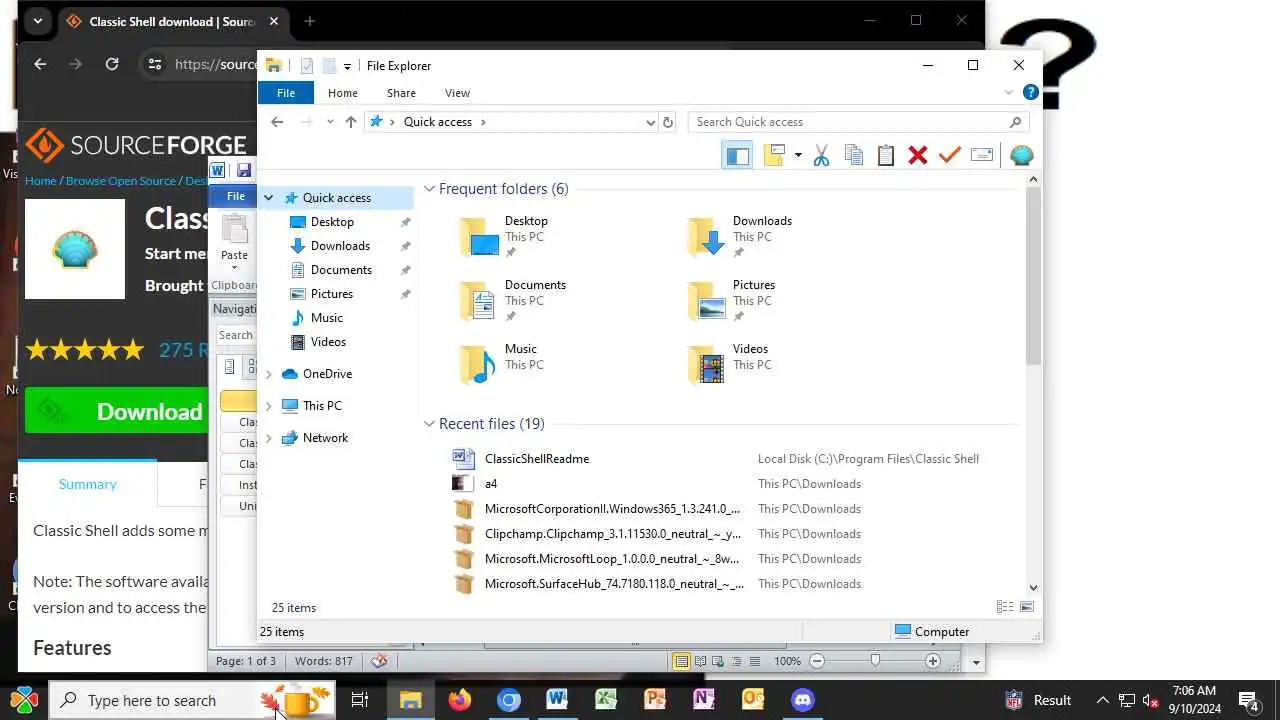The height and width of the screenshot is (720, 1280).
Task: Select Print Layout view in Word status bar
Action: (x=681, y=661)
